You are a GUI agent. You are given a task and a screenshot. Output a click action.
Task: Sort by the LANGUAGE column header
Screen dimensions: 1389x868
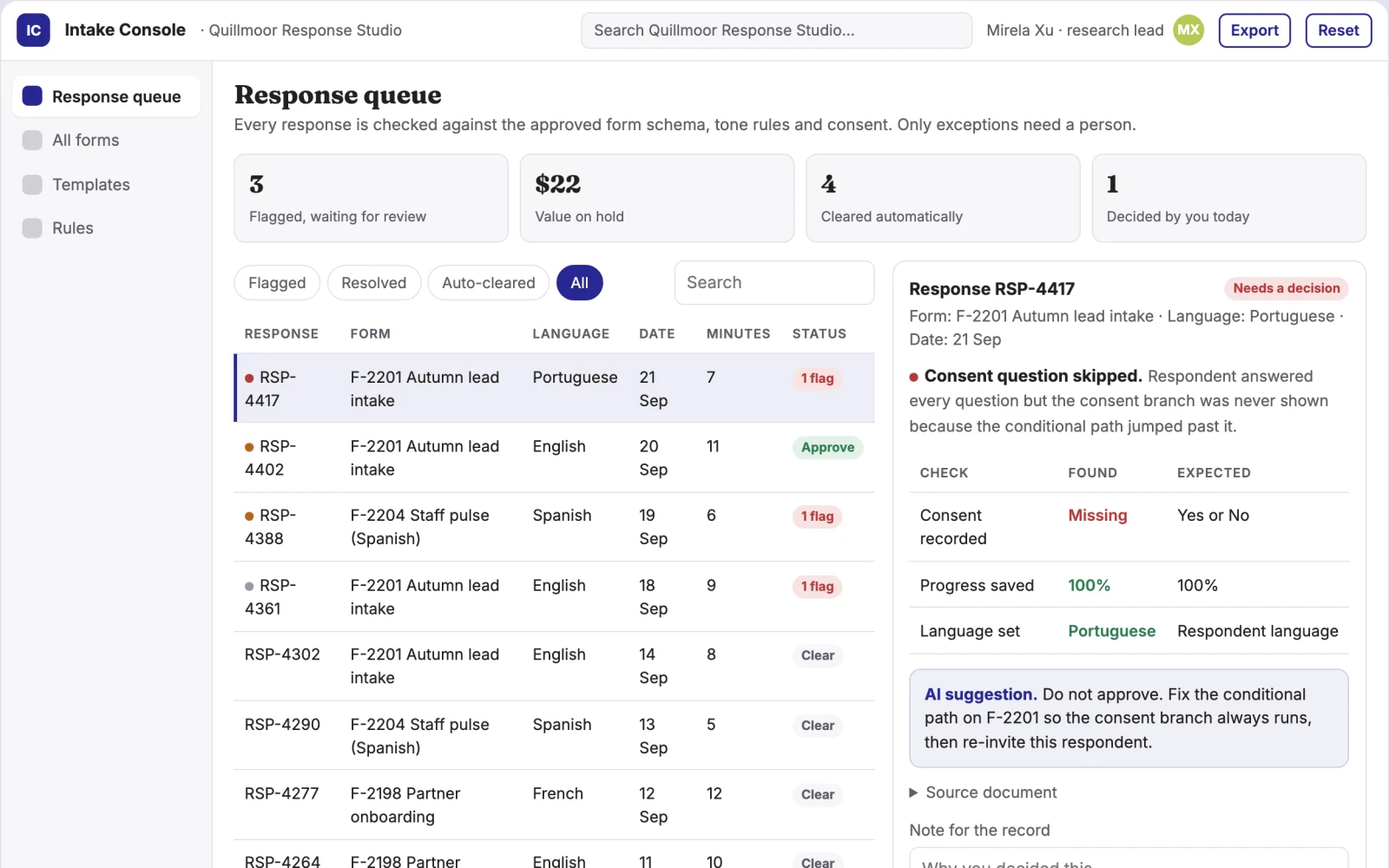pos(570,334)
